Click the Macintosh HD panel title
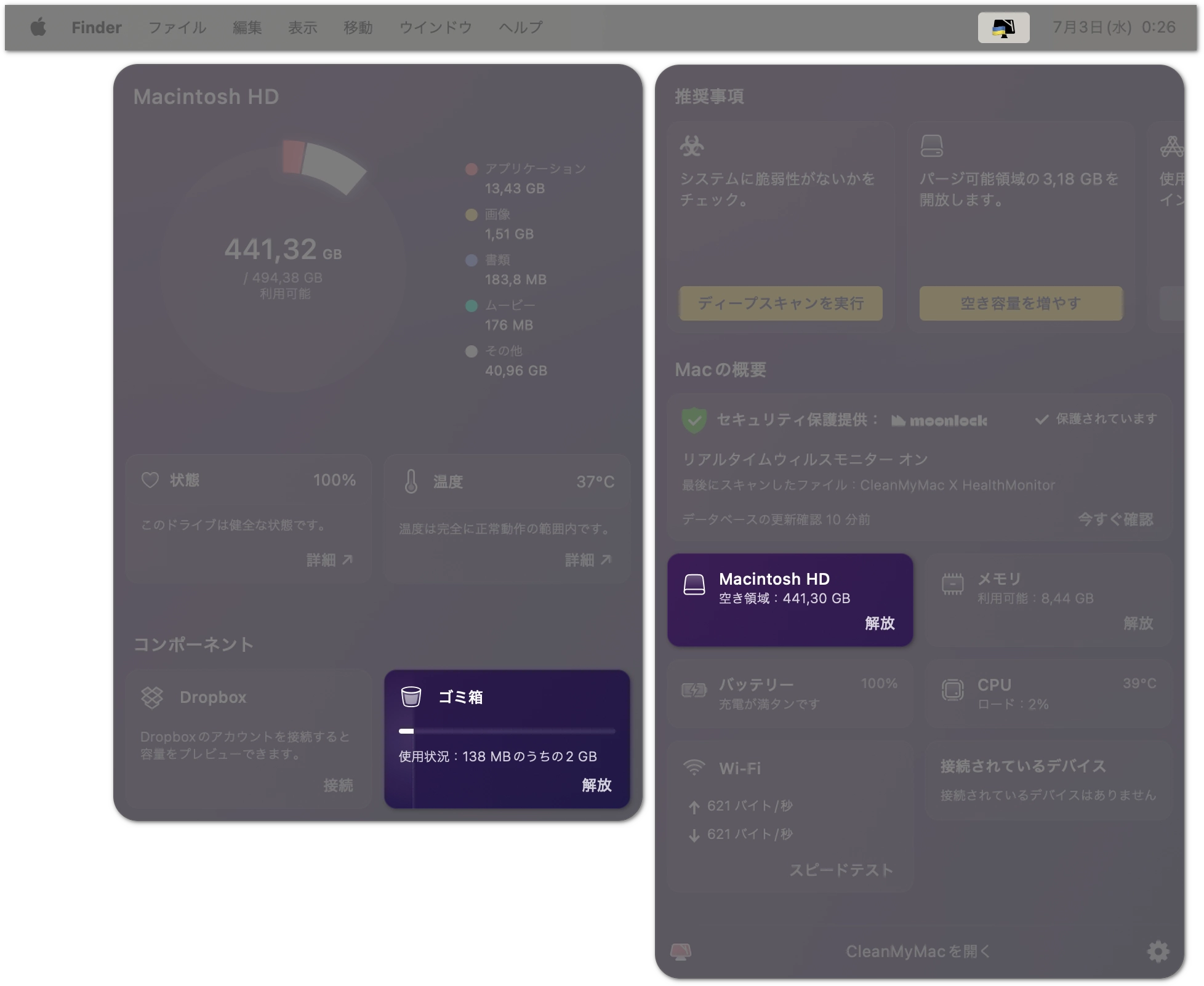 click(206, 97)
